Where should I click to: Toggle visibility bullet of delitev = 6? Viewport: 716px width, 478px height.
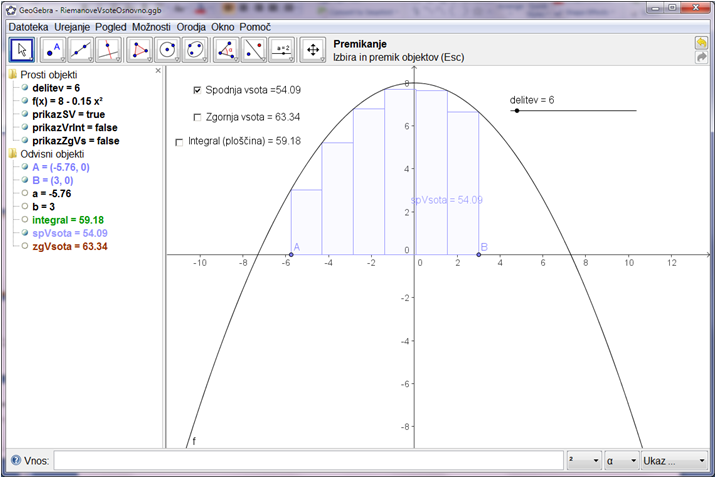point(25,88)
